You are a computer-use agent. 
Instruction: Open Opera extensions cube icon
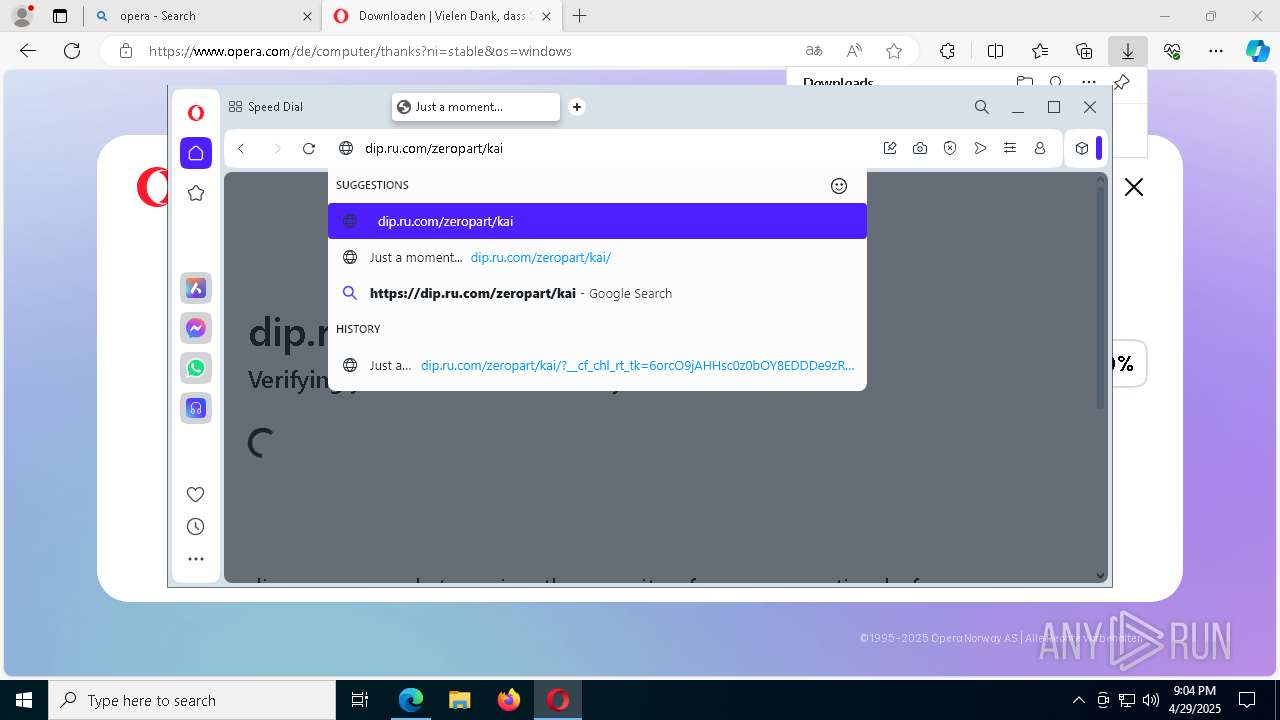(1082, 148)
